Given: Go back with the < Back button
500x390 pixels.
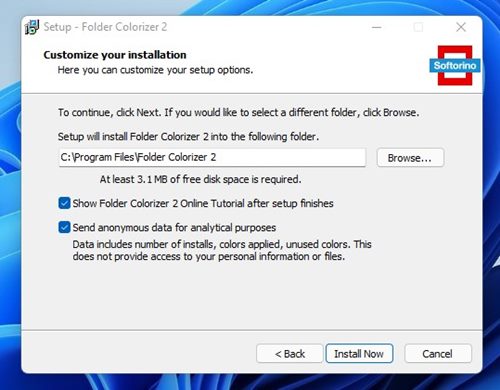Looking at the screenshot, I should (290, 354).
